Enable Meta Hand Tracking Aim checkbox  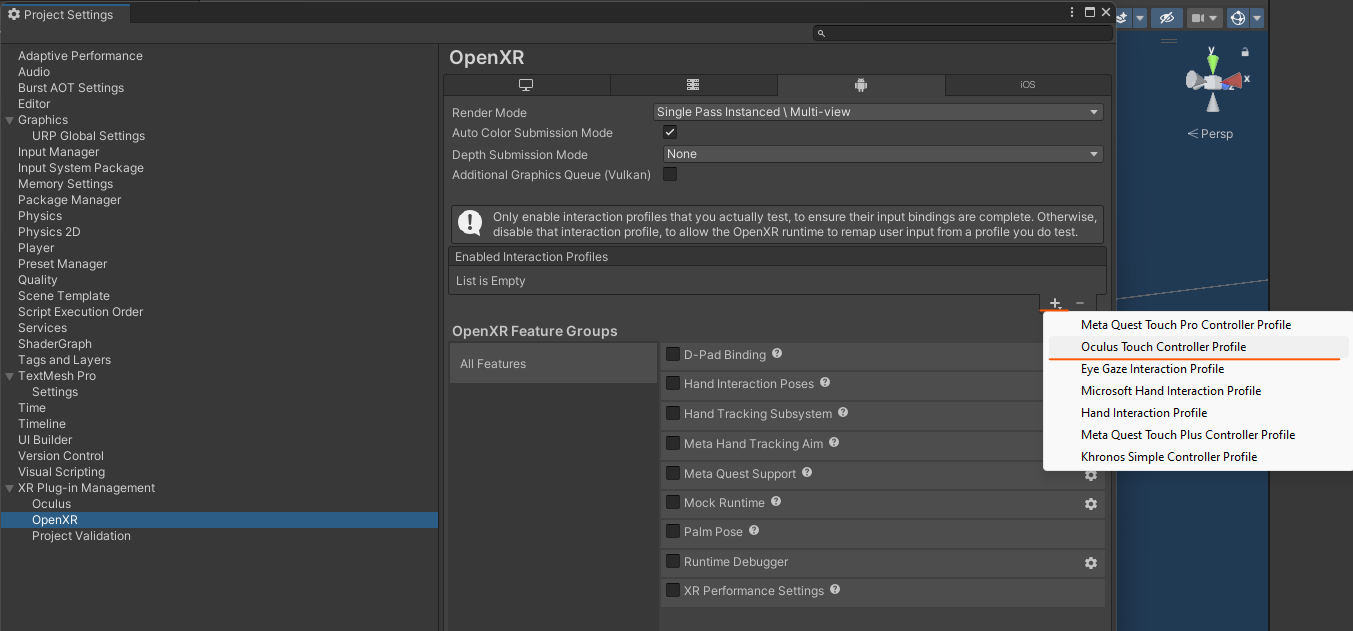tap(673, 443)
